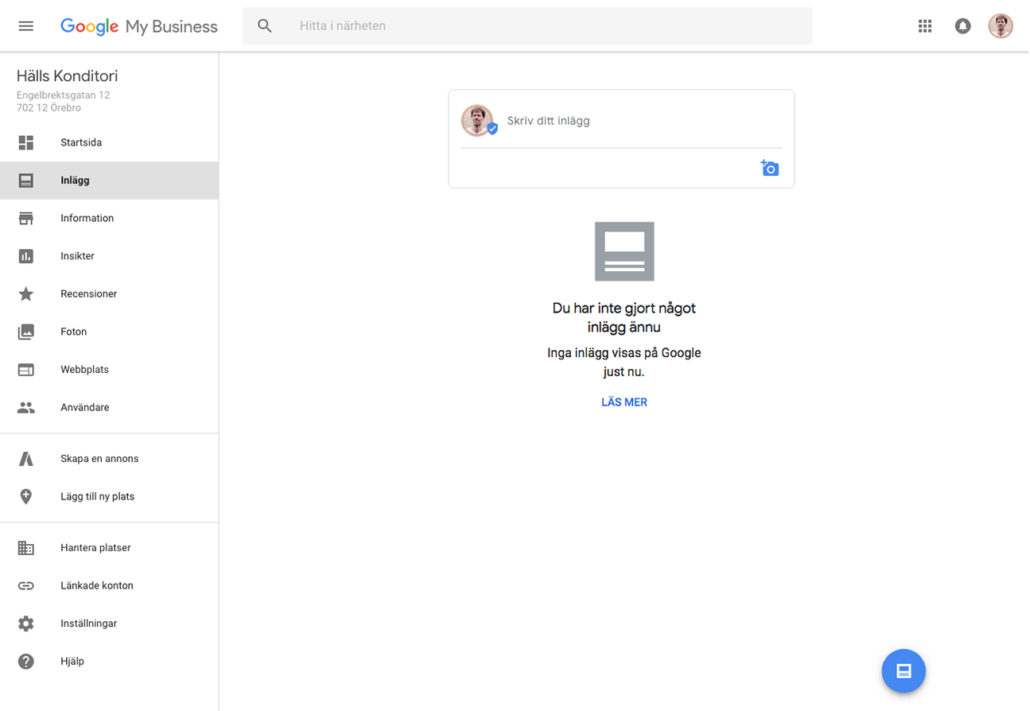The width and height of the screenshot is (1030, 711).
Task: Open the hamburger main menu
Action: [x=26, y=26]
